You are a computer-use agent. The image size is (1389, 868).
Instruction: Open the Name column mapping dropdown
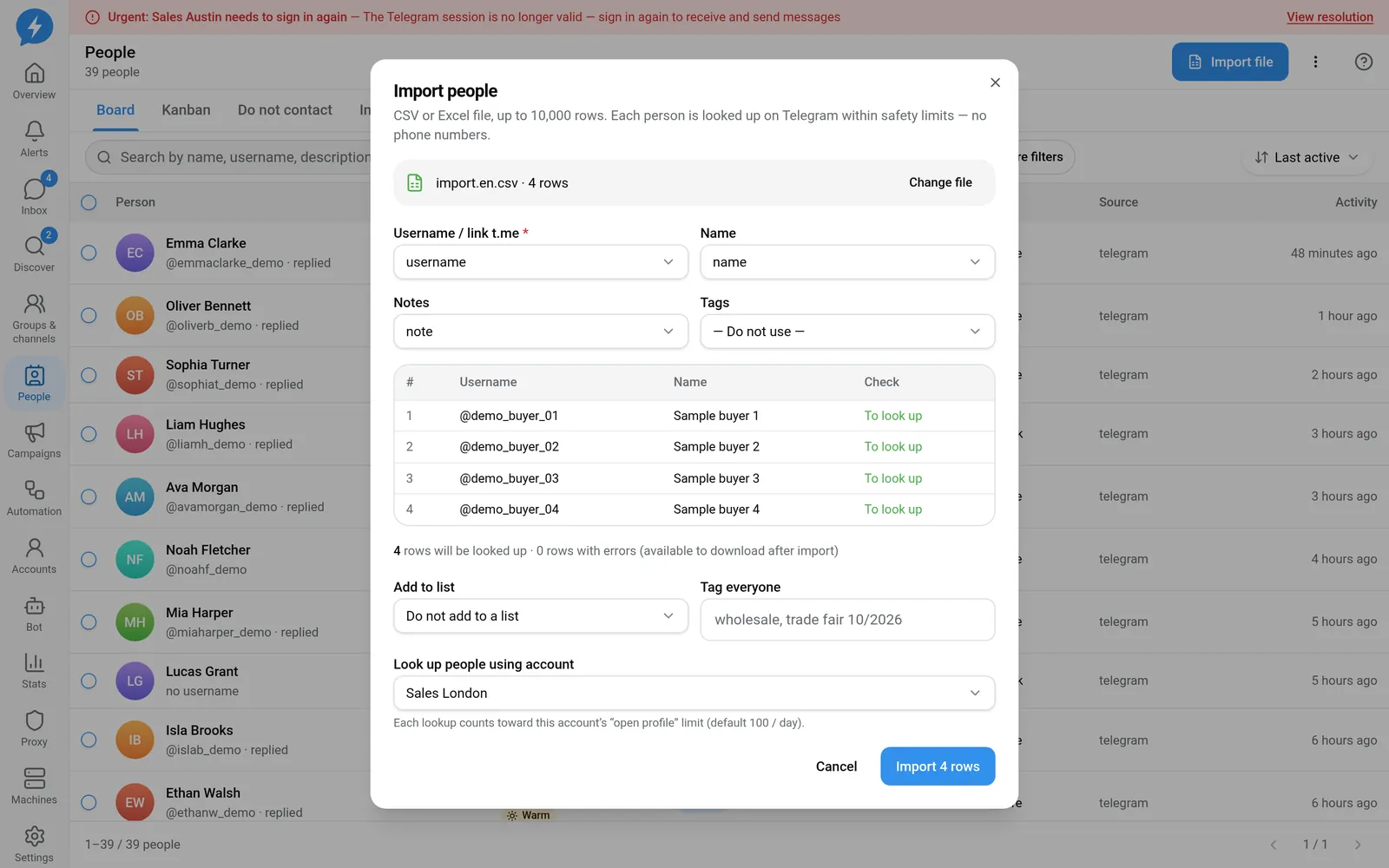pyautogui.click(x=847, y=262)
